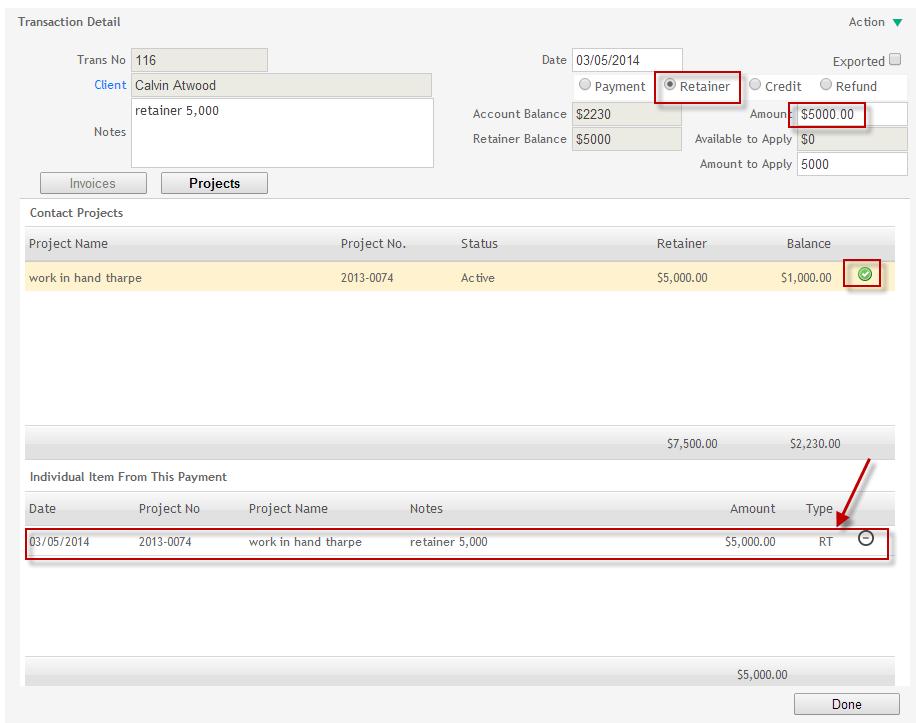Switch to the Invoices tab
Viewport: 916px width, 723px height.
coord(93,183)
